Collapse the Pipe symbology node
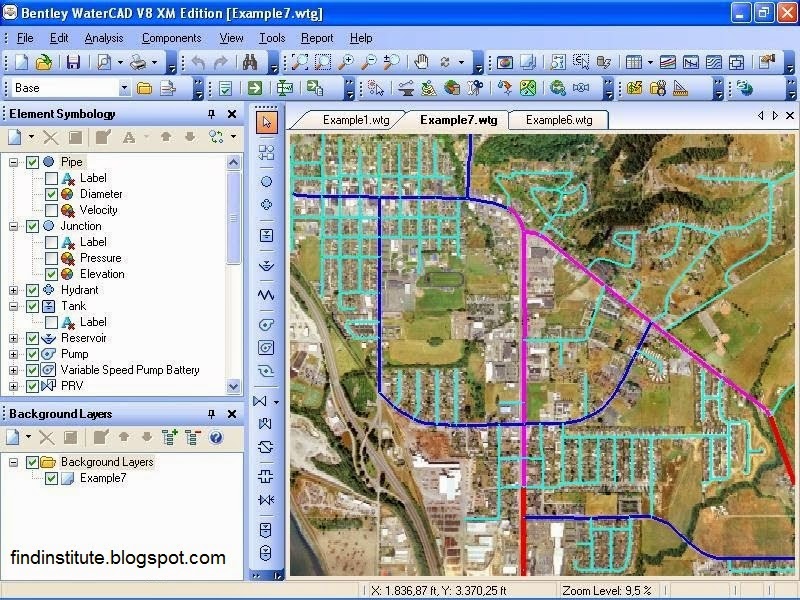800x600 pixels. coord(12,162)
